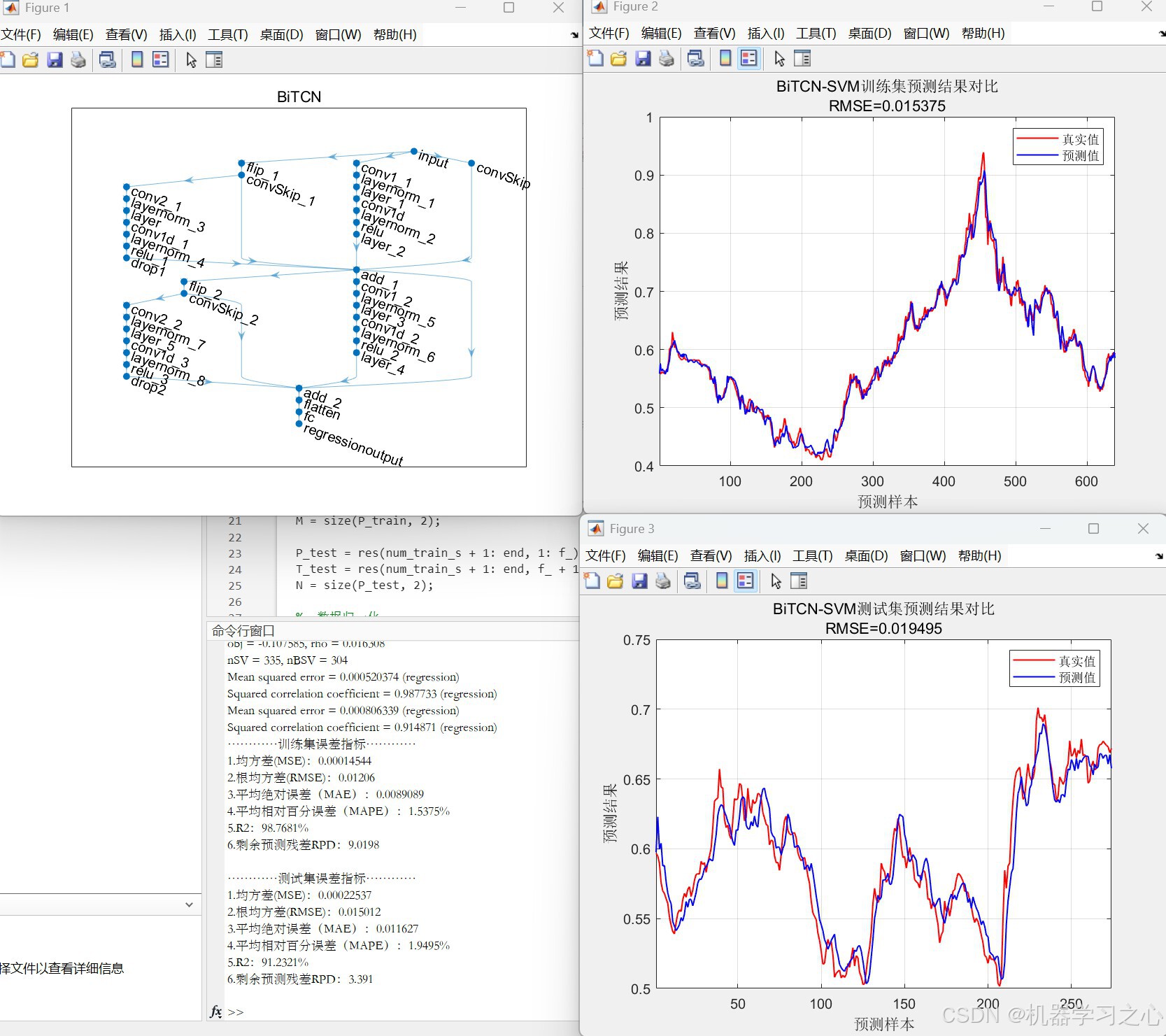Expand the details panel dropdown chevron
1166x1036 pixels.
[x=189, y=905]
